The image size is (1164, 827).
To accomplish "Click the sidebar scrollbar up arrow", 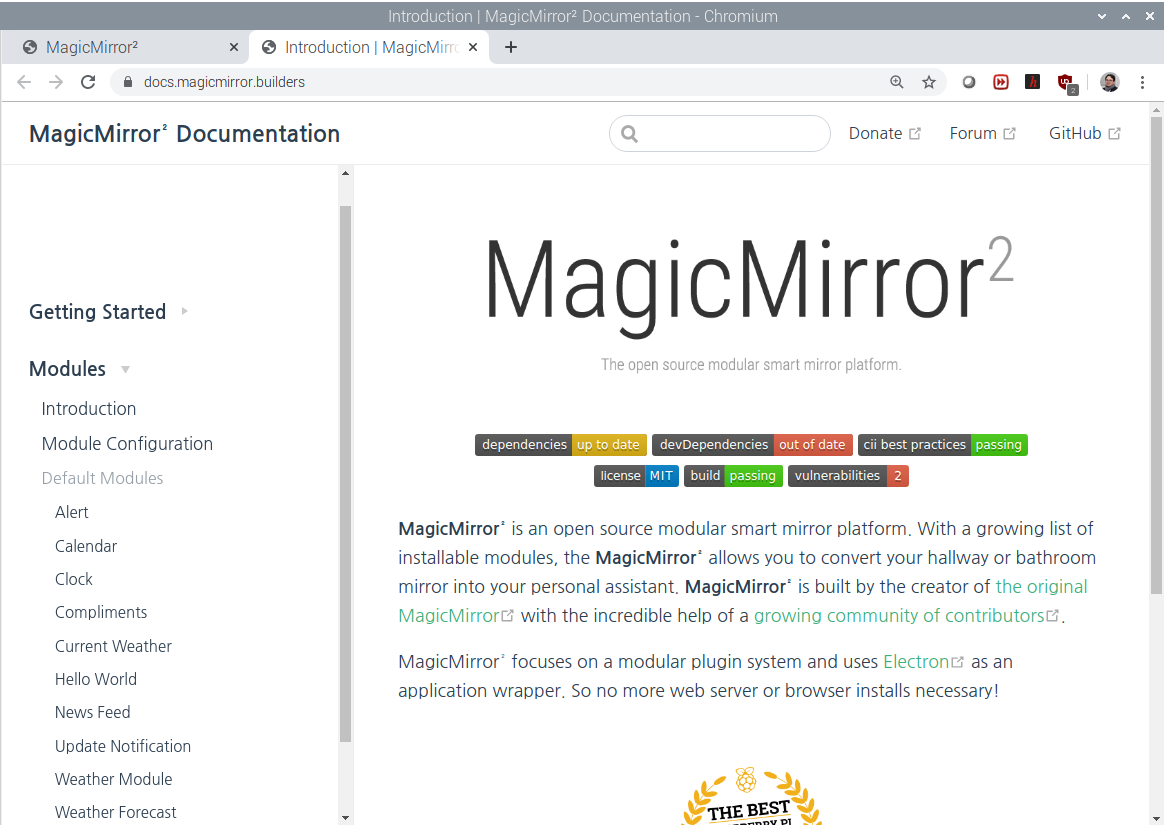I will 345,174.
